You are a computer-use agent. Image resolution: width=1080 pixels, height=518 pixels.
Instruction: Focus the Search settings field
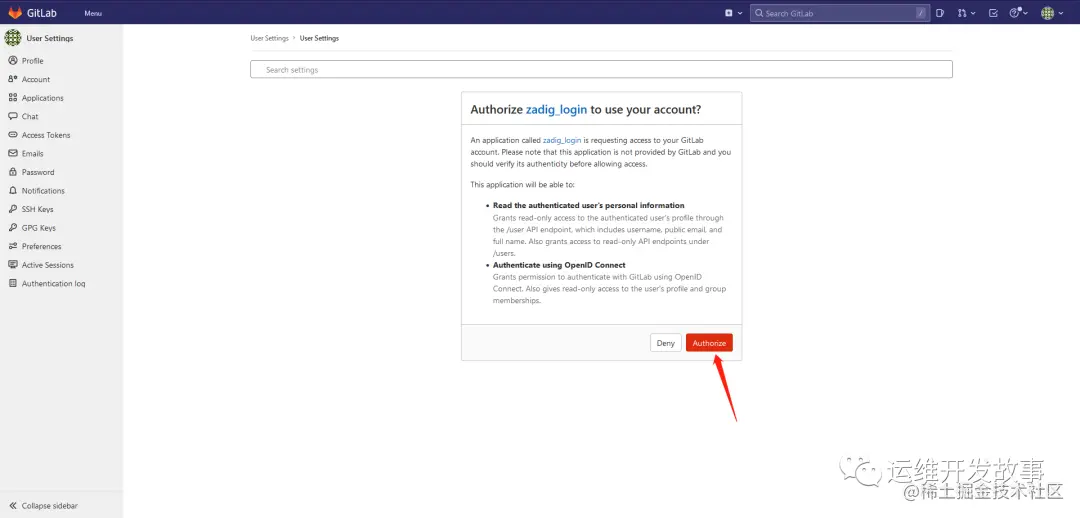[x=601, y=70]
